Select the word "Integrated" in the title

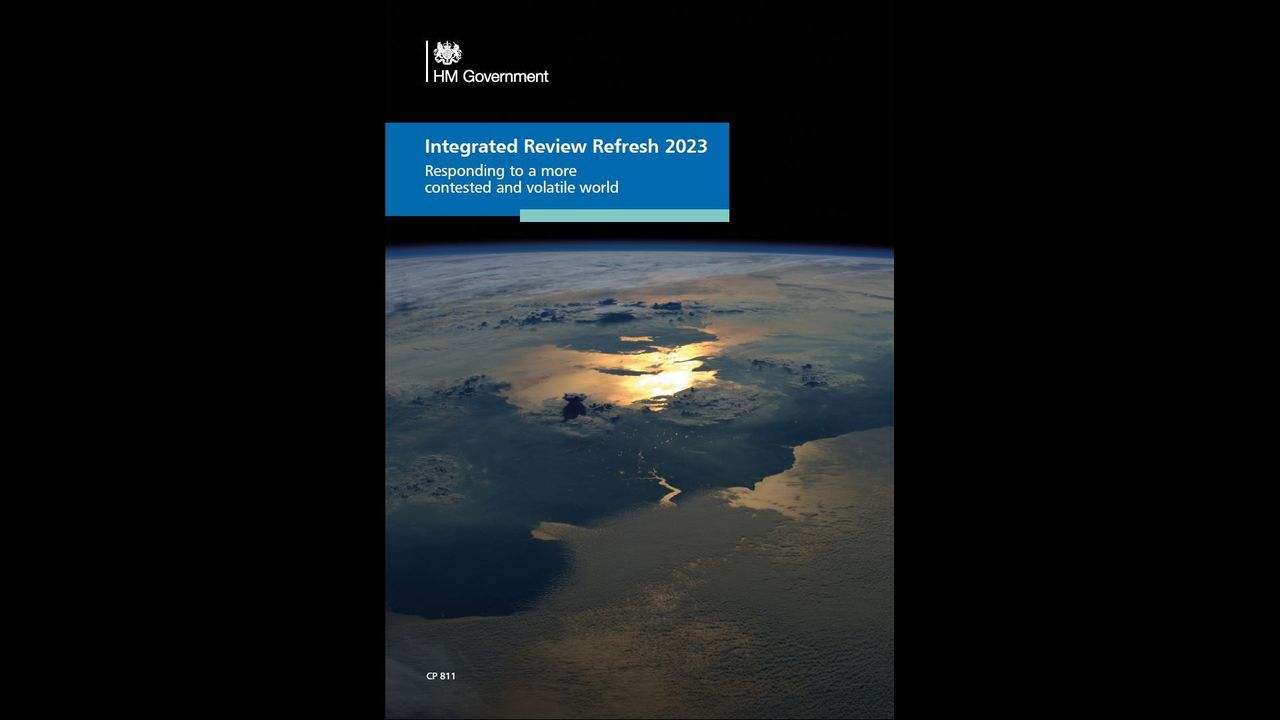471,146
